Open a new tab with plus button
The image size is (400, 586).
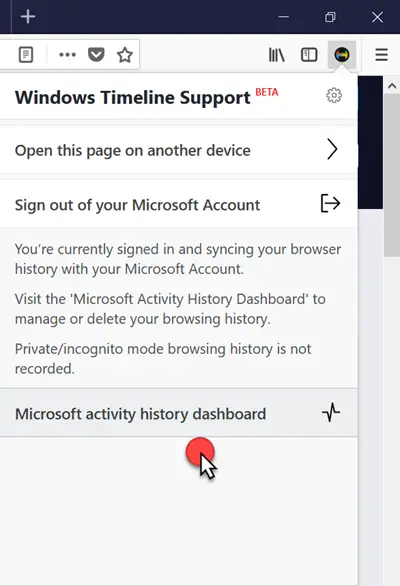[28, 17]
